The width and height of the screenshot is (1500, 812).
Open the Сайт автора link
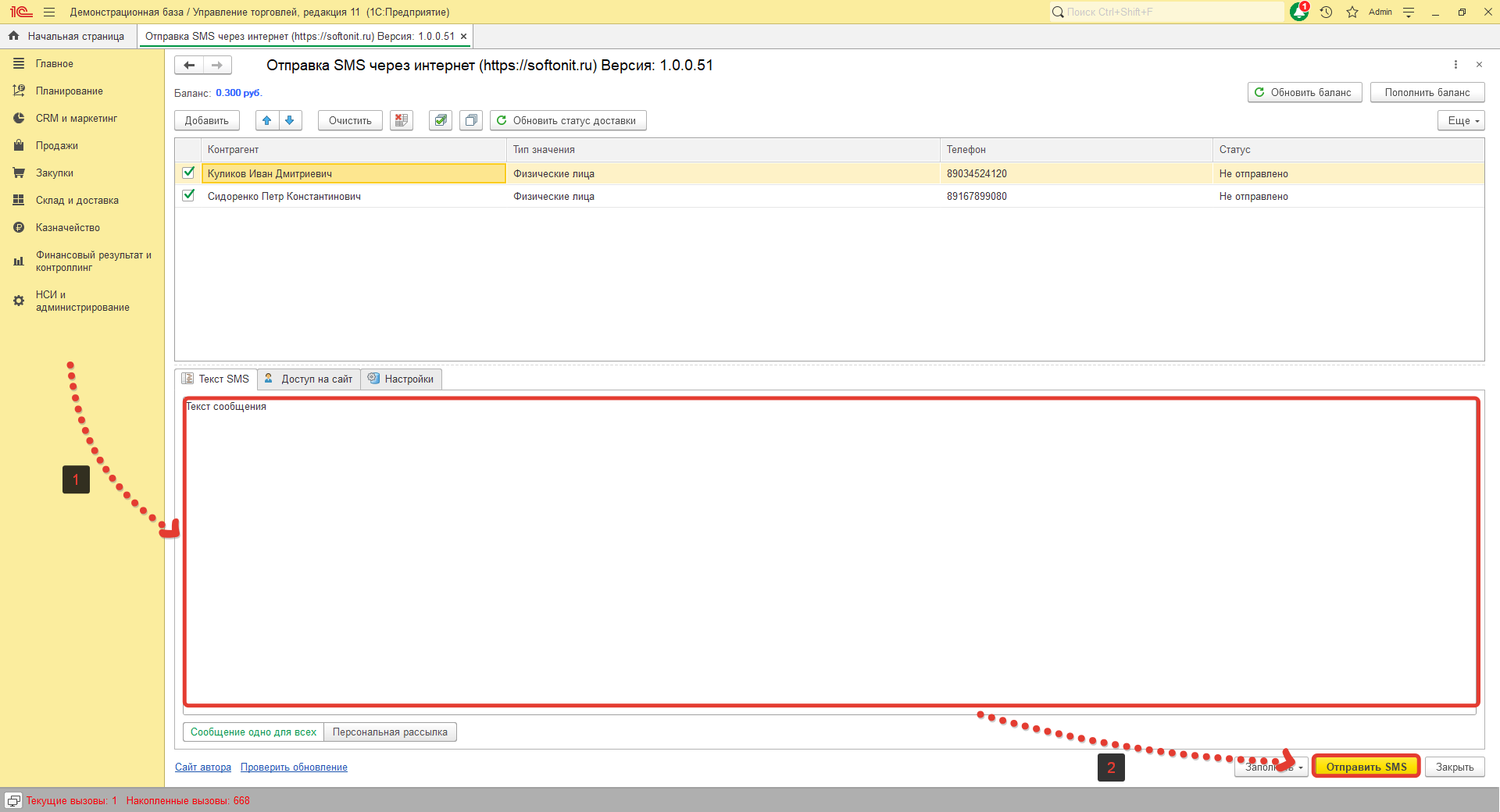click(x=203, y=767)
